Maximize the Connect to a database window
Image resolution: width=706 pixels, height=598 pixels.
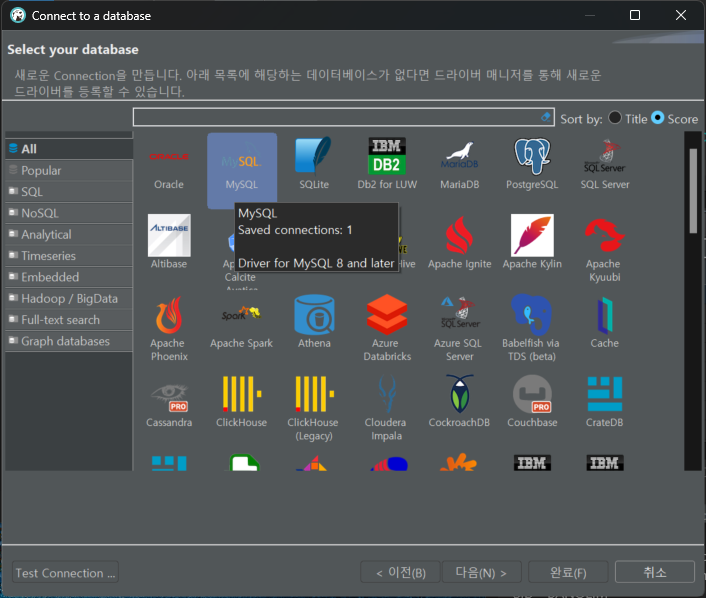[x=635, y=15]
